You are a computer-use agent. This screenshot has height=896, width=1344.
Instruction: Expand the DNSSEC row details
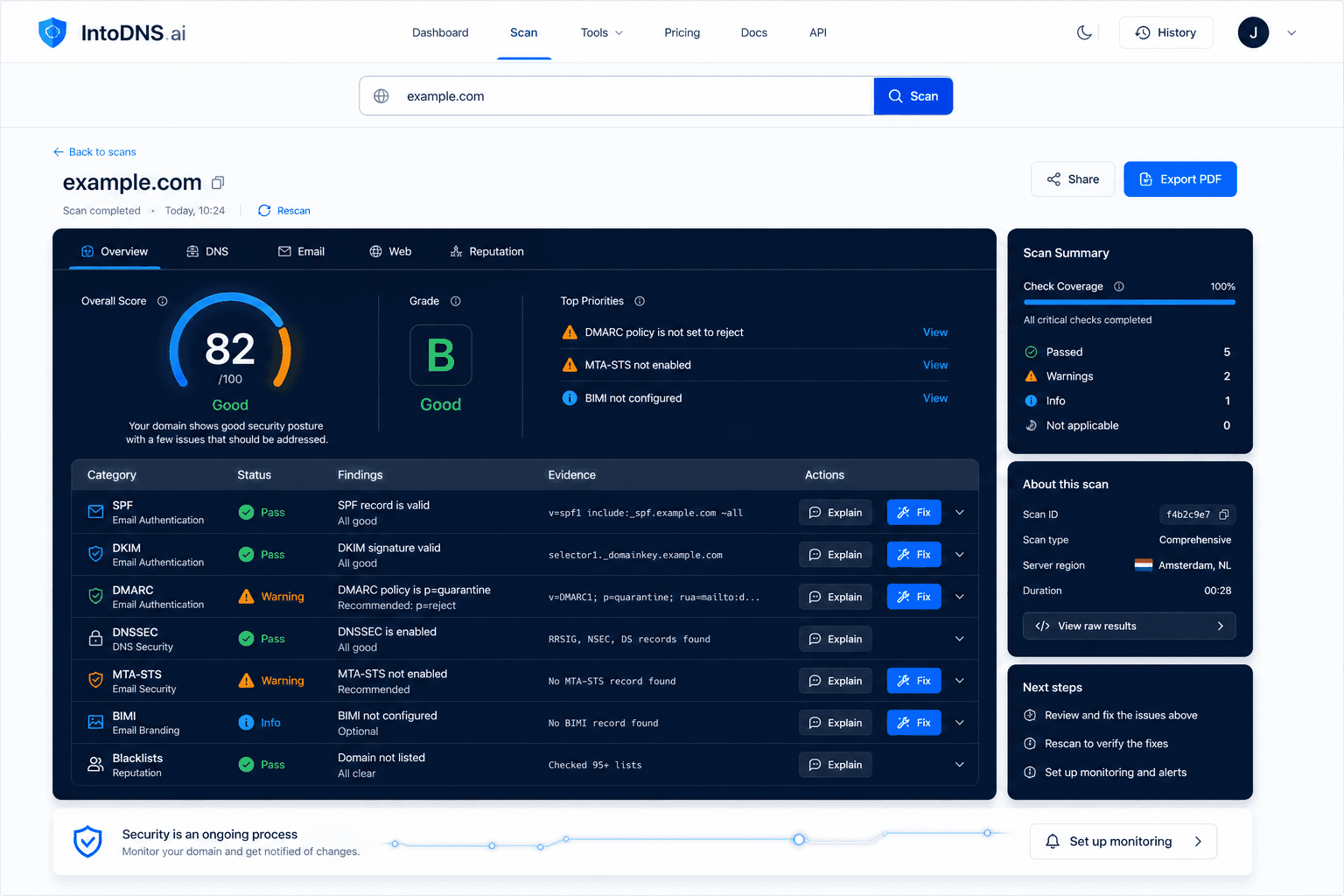point(960,638)
